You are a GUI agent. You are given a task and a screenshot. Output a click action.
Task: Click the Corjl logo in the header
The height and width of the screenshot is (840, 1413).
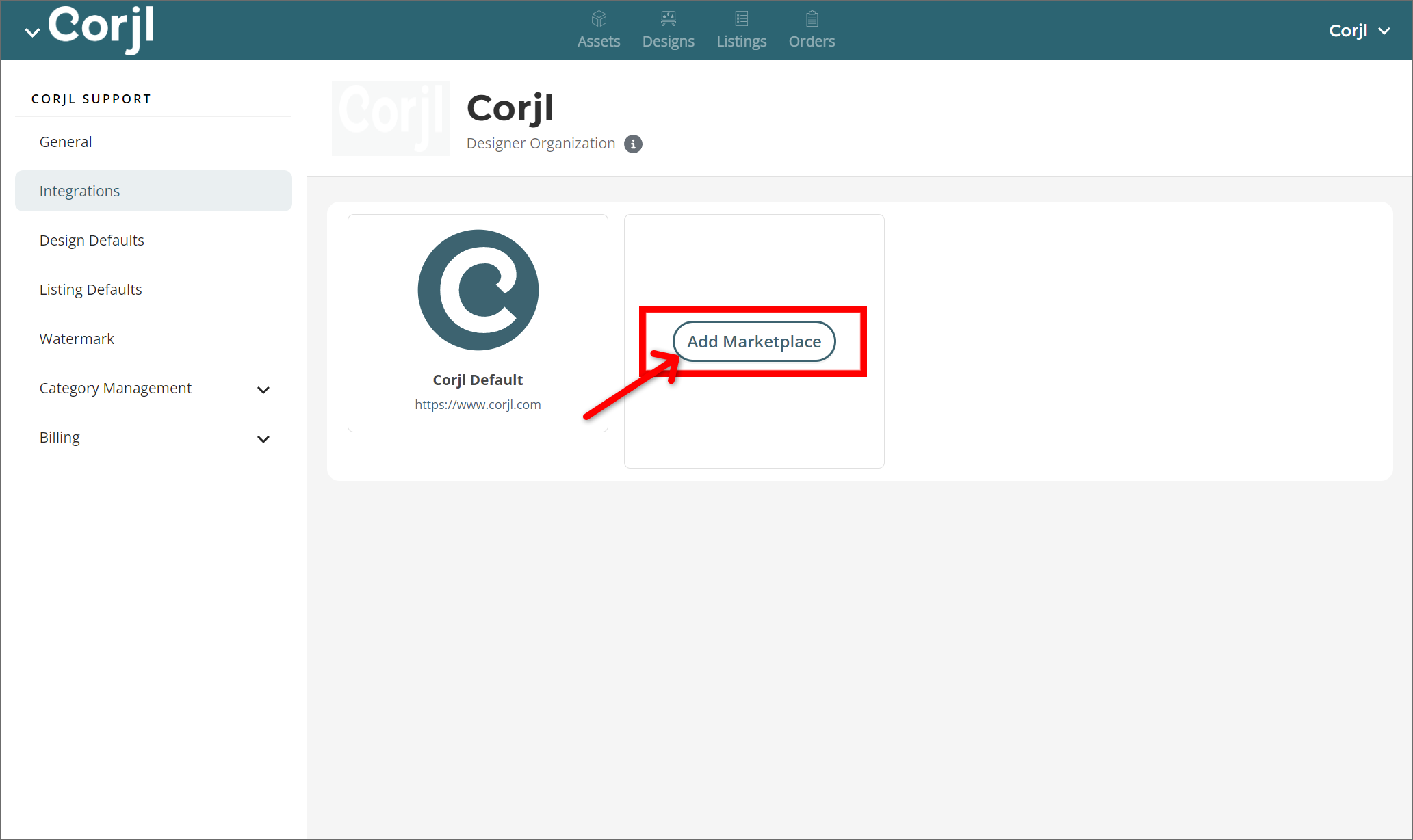click(x=101, y=29)
